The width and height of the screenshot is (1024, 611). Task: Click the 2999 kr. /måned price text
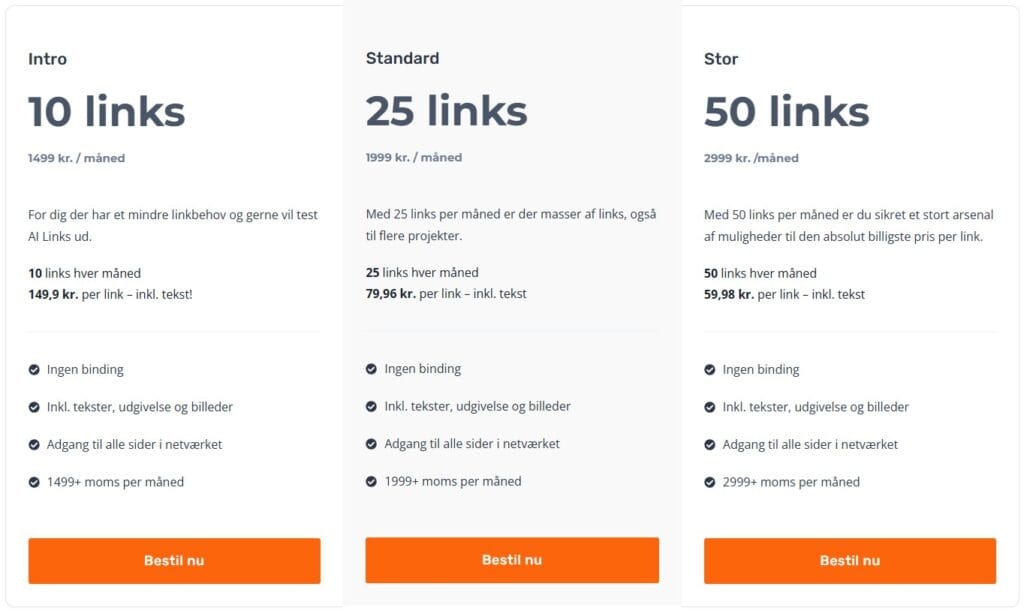[x=750, y=157]
